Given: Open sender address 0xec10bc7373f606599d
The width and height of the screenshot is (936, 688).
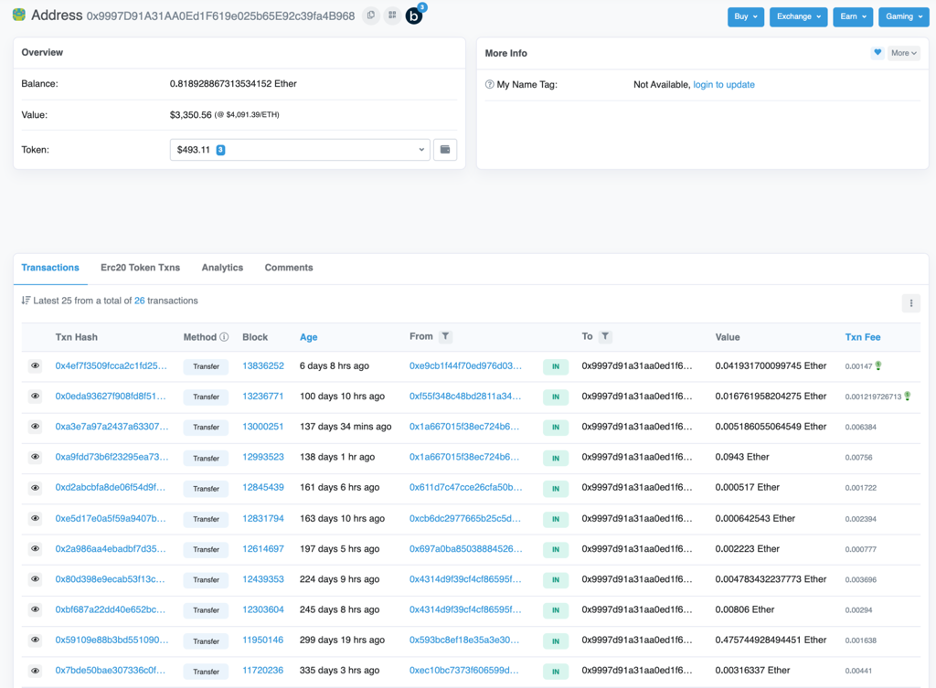Looking at the screenshot, I should point(464,671).
